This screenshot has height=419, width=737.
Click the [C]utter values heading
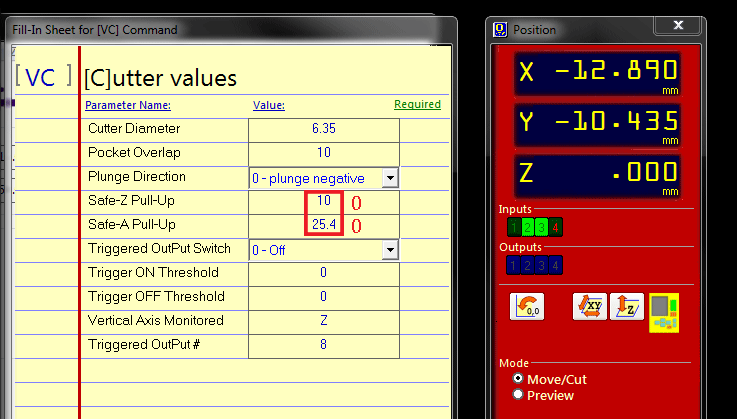160,79
